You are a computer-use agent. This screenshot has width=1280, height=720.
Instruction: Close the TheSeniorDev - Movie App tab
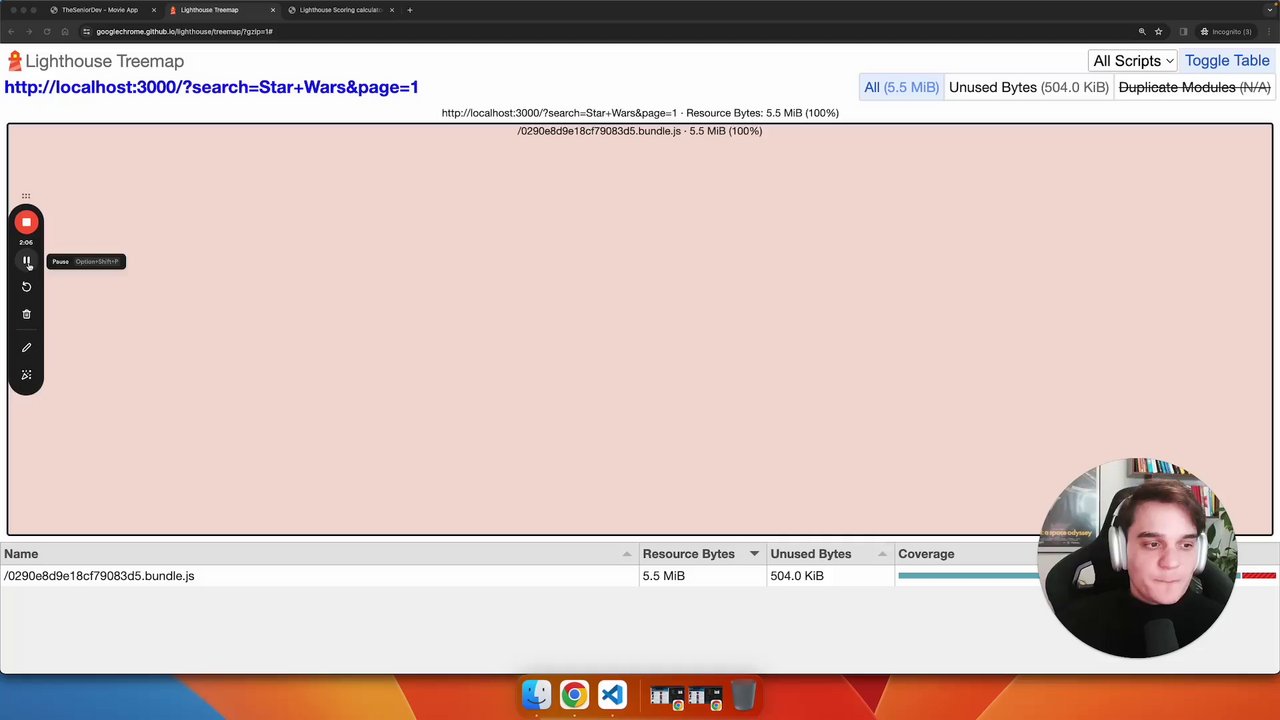[x=154, y=10]
